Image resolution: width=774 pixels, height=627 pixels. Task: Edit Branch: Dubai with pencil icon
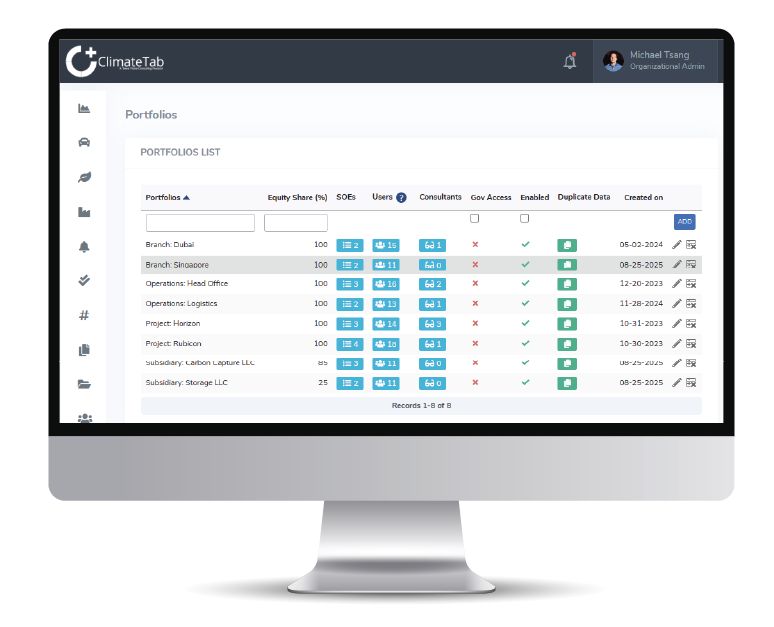(x=677, y=245)
